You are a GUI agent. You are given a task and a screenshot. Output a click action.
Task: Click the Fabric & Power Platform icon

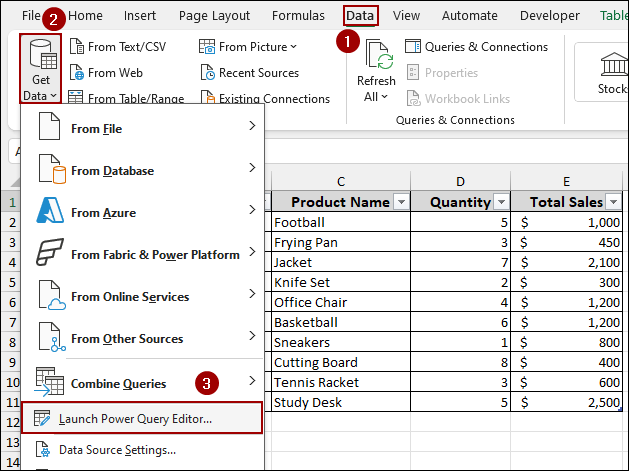click(50, 252)
